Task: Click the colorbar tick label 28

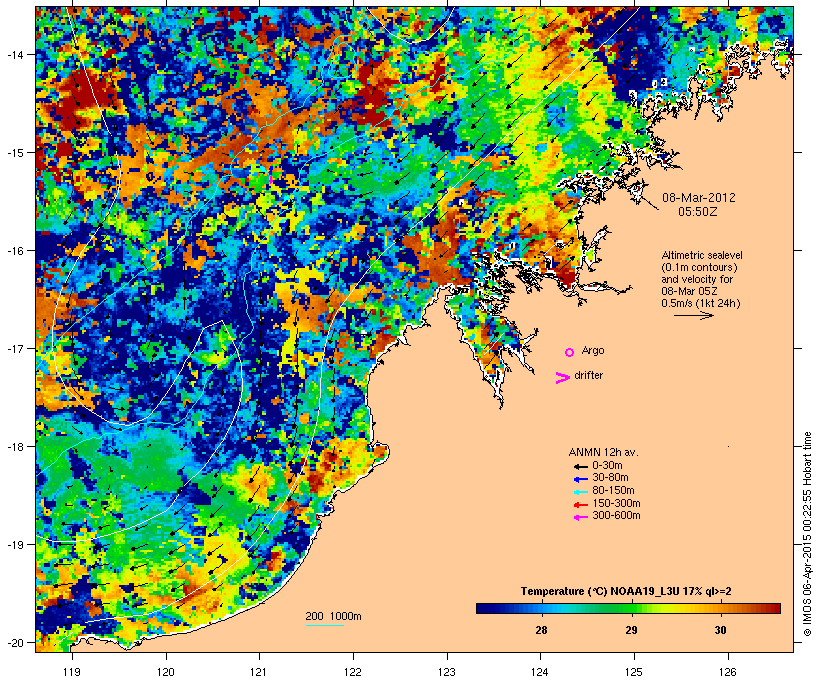Action: point(541,630)
